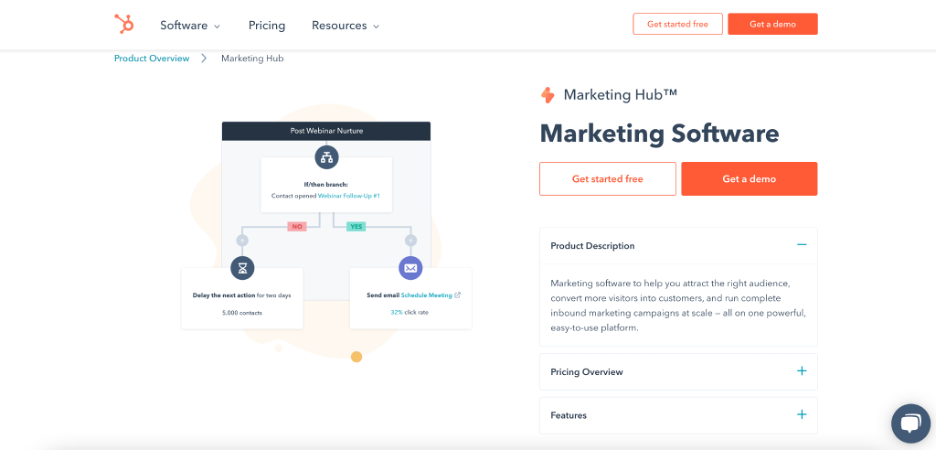Collapse the Product Description section
The height and width of the screenshot is (450, 936).
[678, 245]
